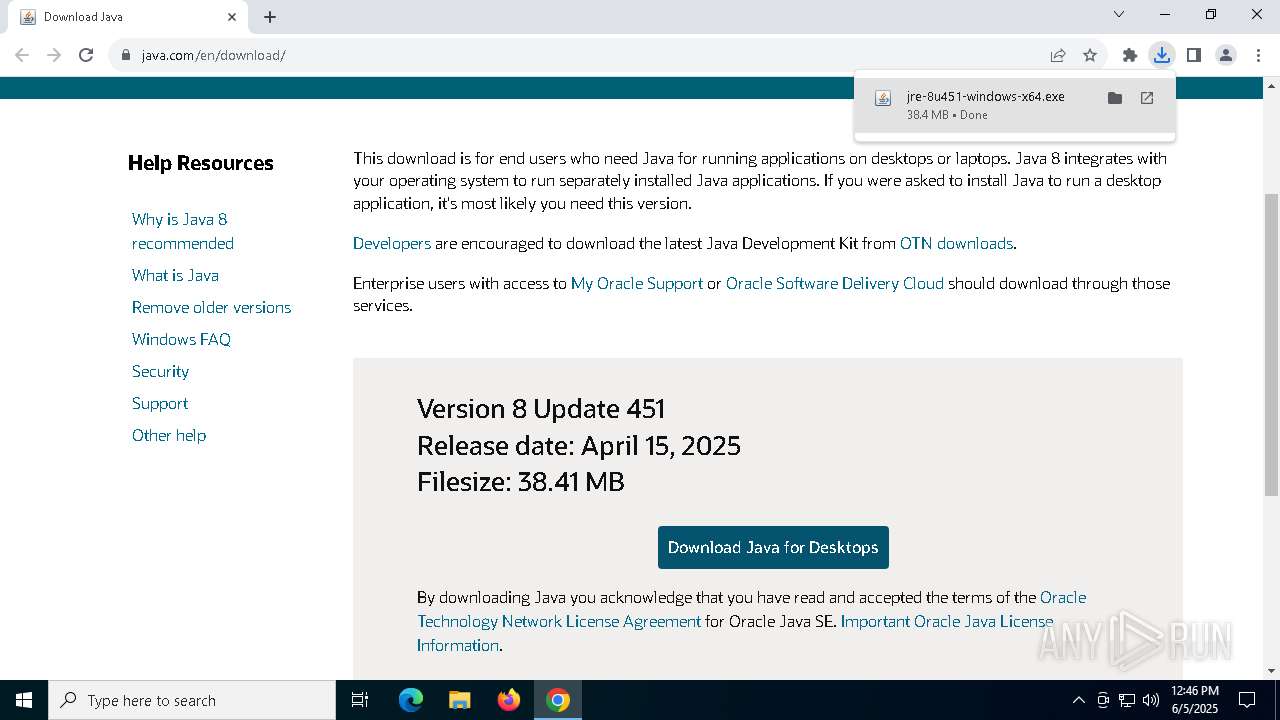Open the Remove older versions link
Screen dimensions: 1280x720
211,307
